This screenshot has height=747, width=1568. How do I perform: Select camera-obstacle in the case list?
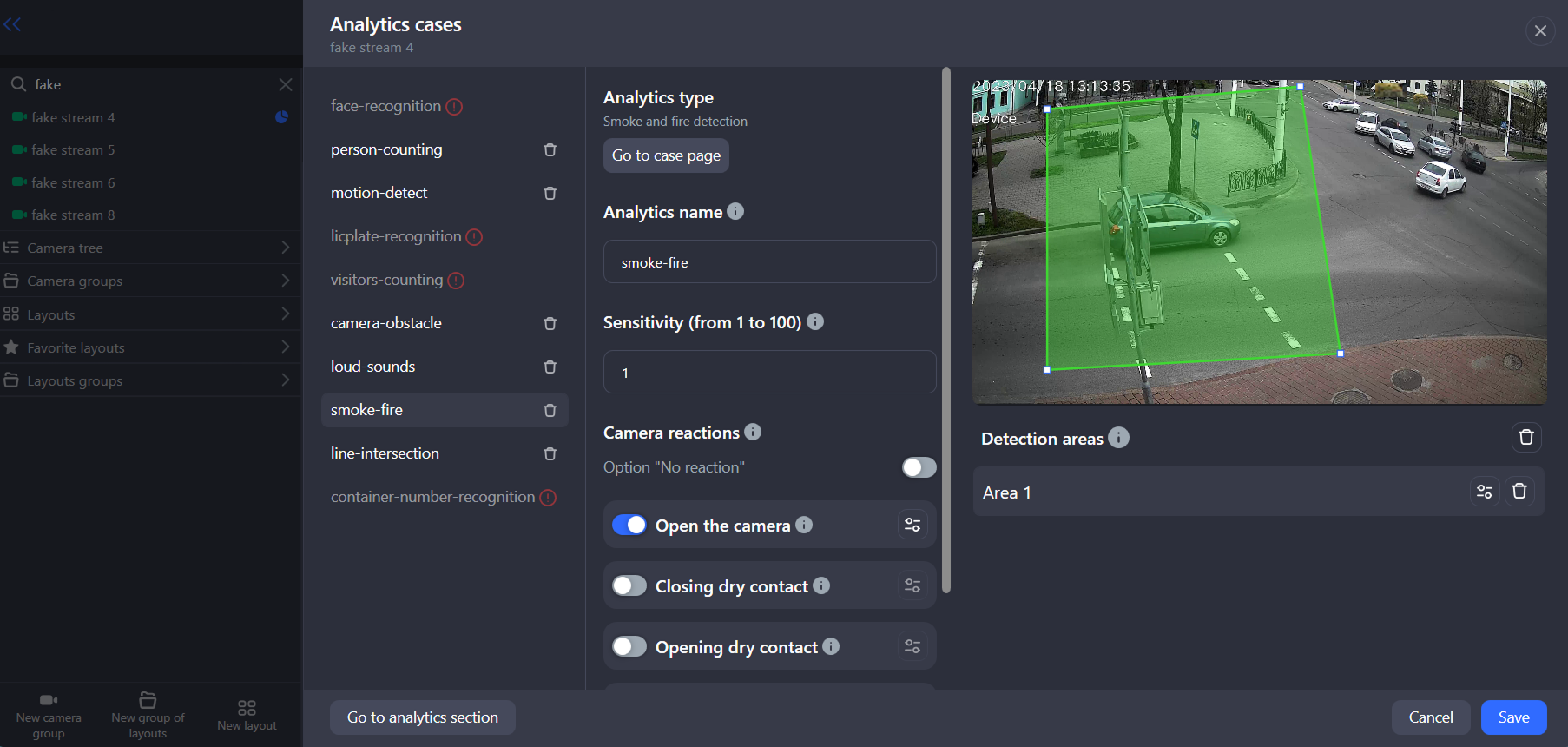[x=386, y=323]
